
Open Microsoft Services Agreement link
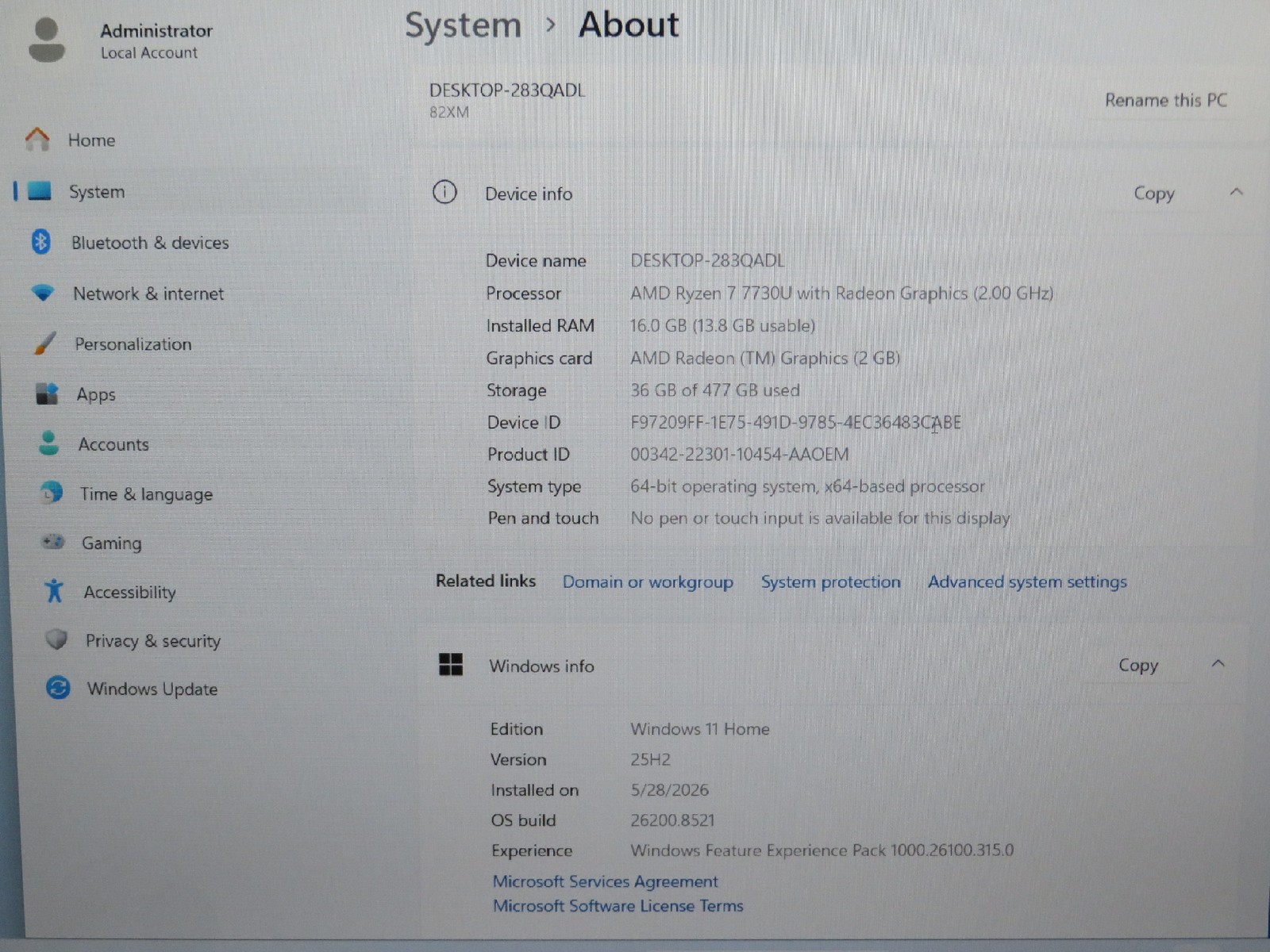[x=605, y=881]
